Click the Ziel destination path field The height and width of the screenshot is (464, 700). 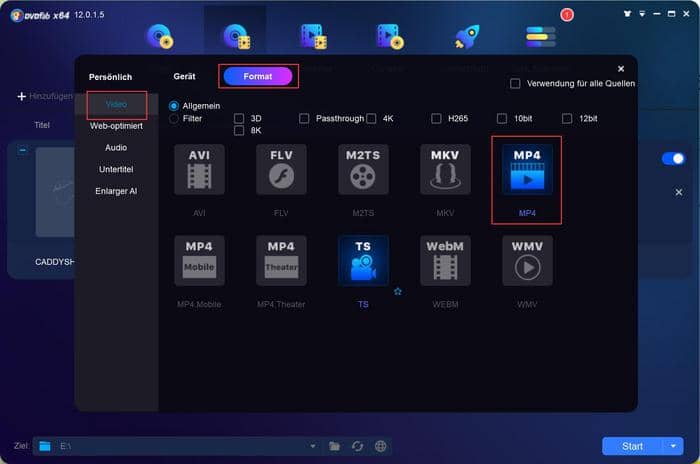(179, 446)
